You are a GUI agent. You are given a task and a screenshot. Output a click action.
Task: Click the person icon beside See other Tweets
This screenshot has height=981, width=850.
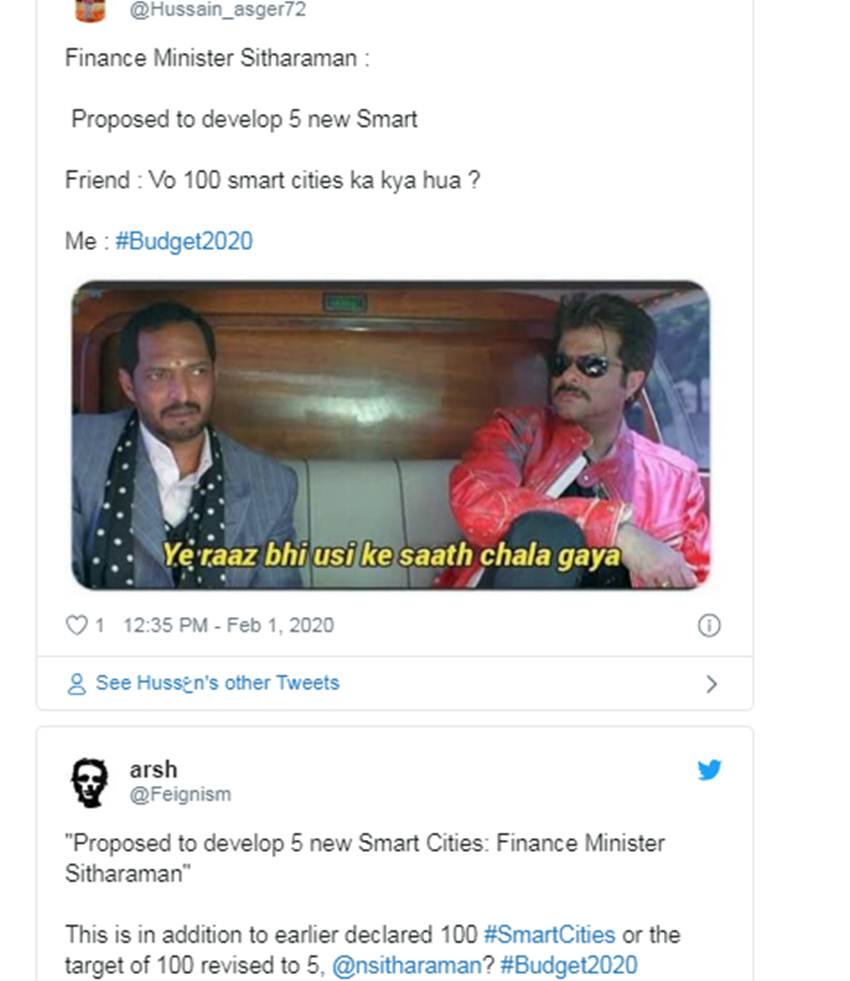(x=76, y=684)
